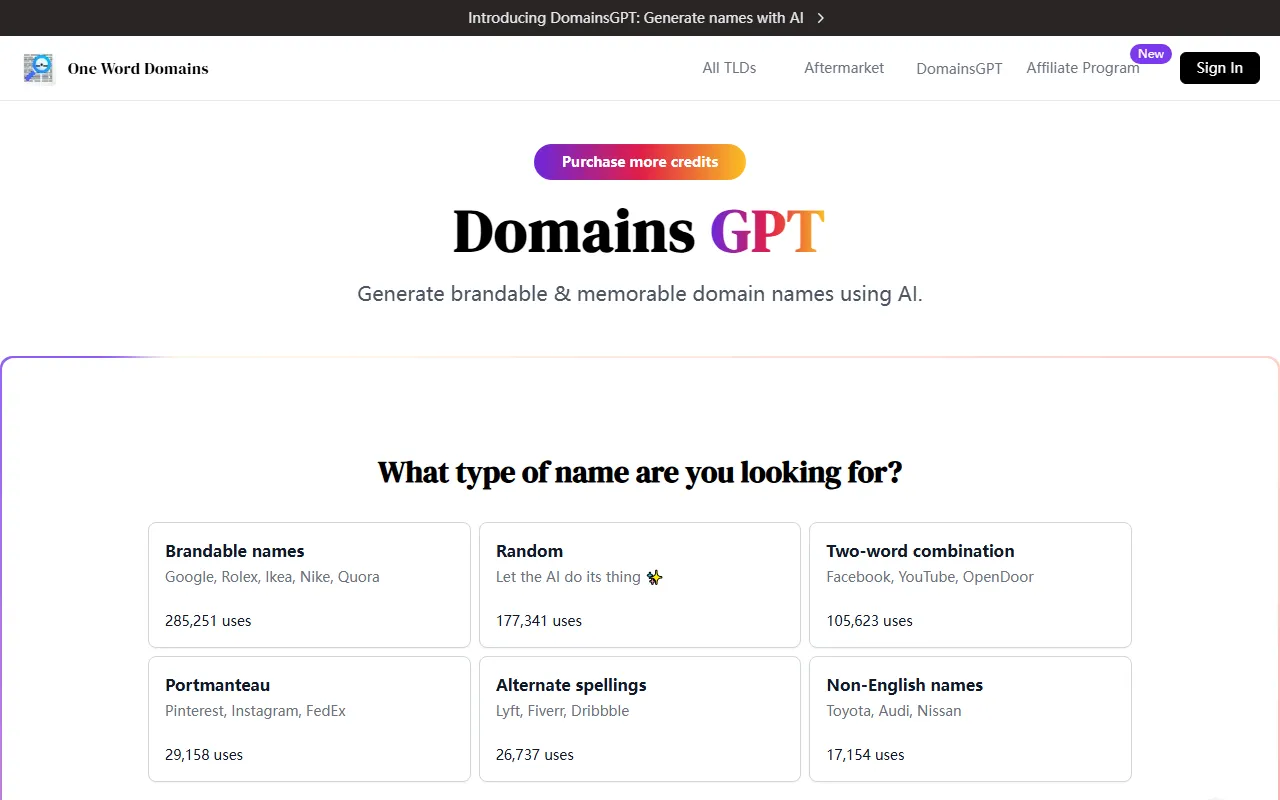Select the Random name generator option
Viewport: 1280px width, 800px height.
coord(639,585)
